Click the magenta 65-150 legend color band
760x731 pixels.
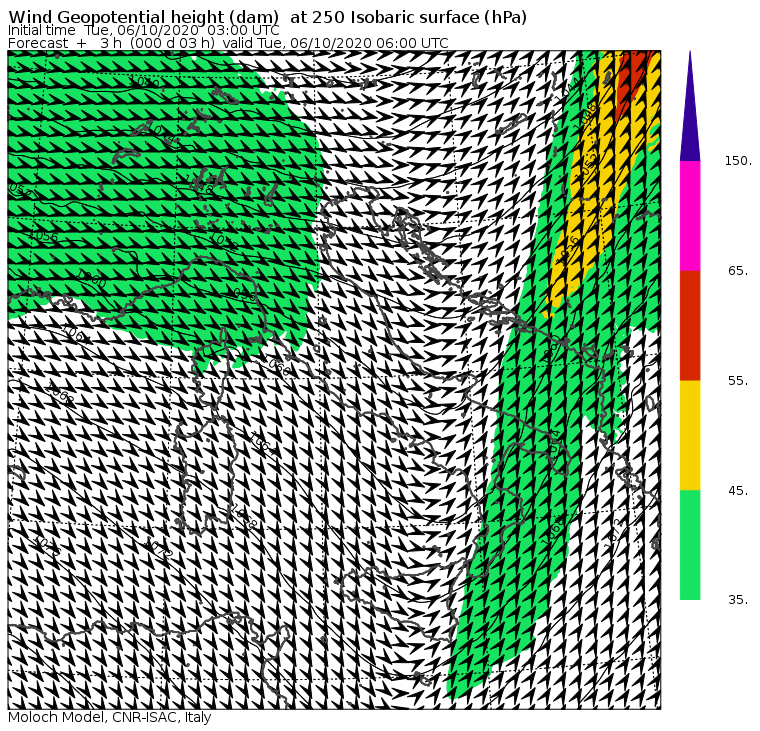coord(690,216)
